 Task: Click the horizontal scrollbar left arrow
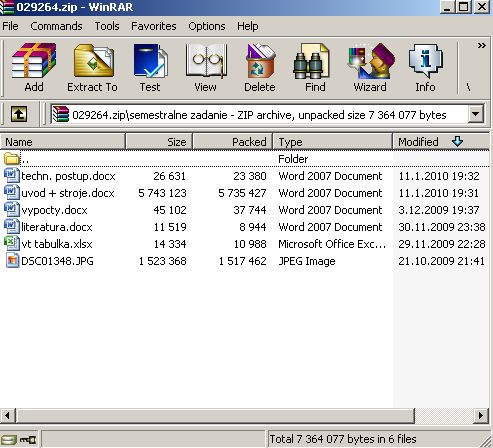[7, 416]
